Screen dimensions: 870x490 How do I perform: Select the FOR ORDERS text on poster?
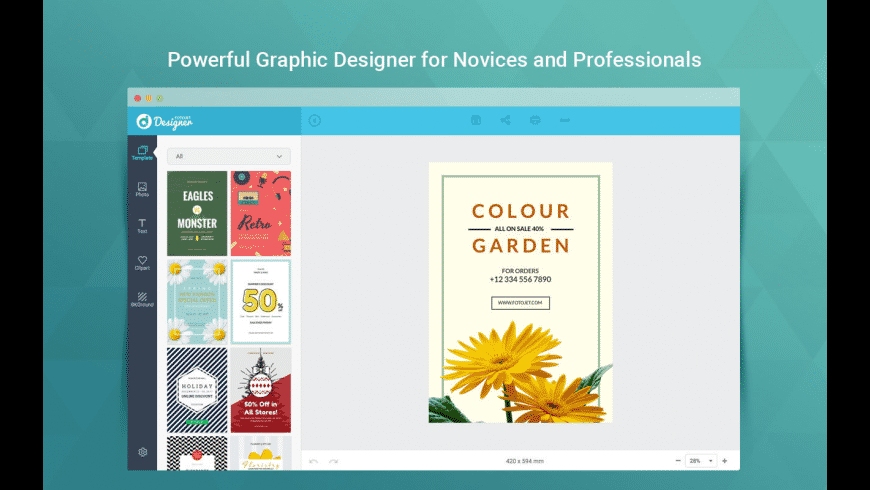pos(520,271)
